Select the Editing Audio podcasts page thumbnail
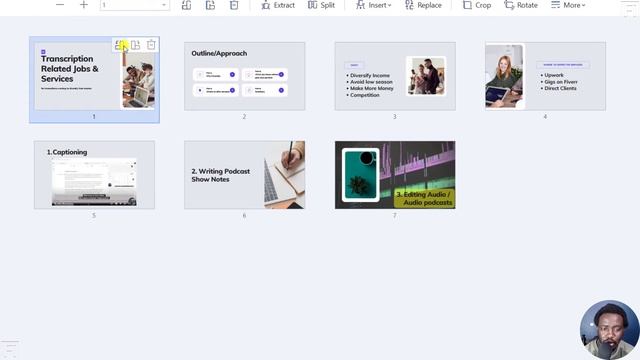This screenshot has width=640, height=360. click(395, 175)
